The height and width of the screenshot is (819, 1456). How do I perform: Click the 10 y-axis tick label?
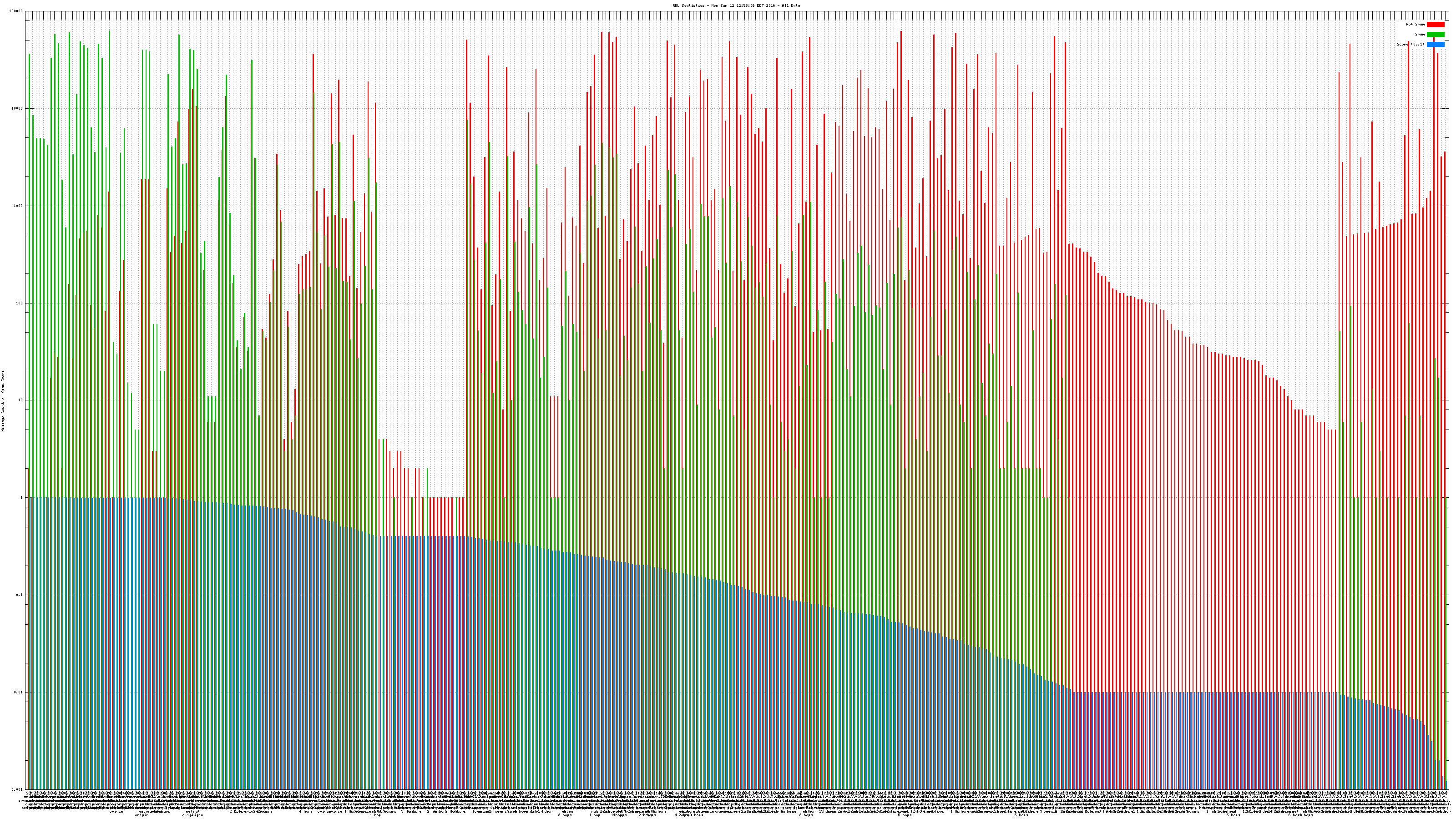coord(21,400)
